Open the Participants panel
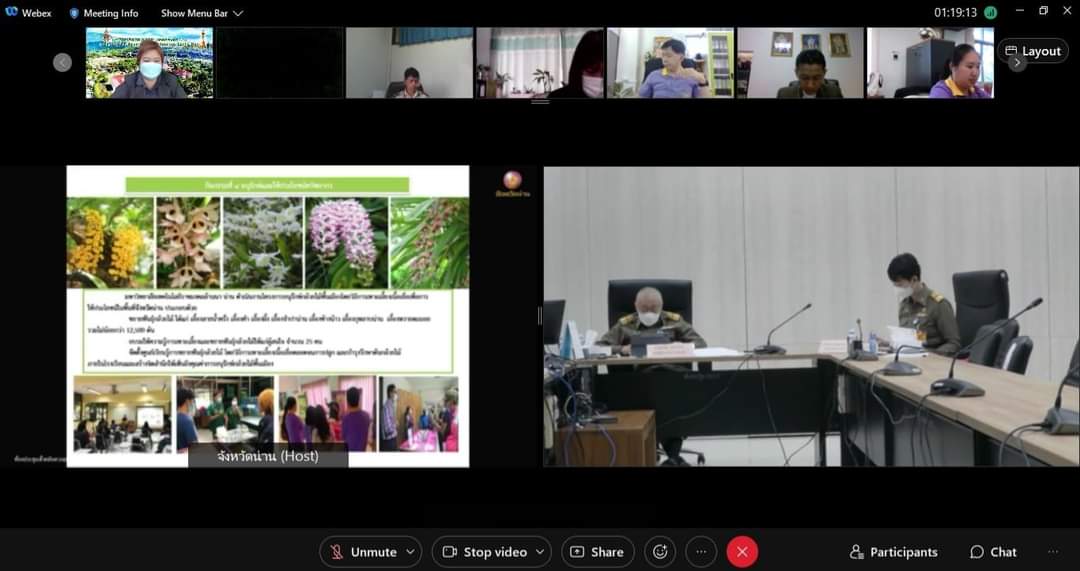Viewport: 1080px width, 571px height. pos(893,552)
